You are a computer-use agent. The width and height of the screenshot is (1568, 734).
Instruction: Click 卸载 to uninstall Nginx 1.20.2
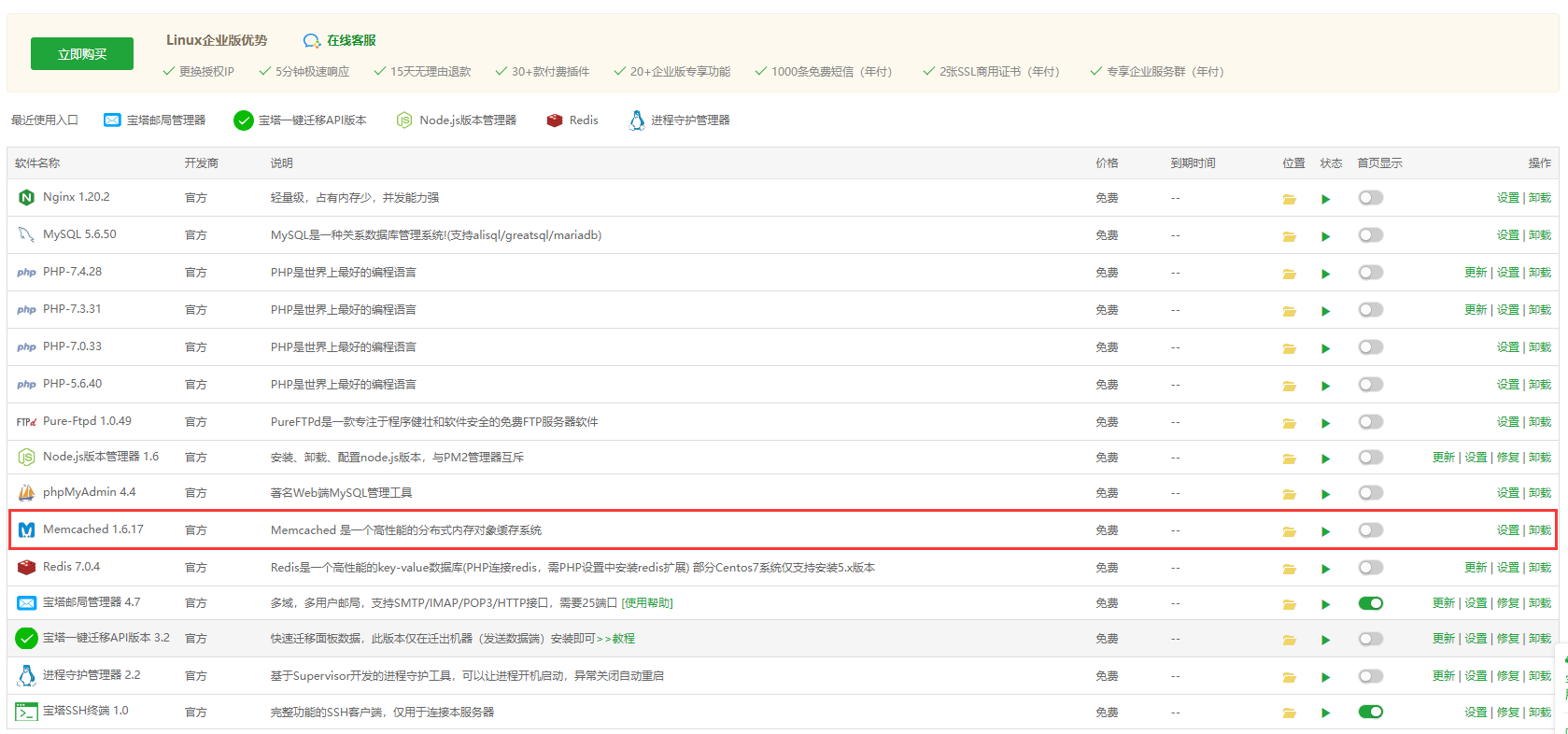[x=1540, y=198]
